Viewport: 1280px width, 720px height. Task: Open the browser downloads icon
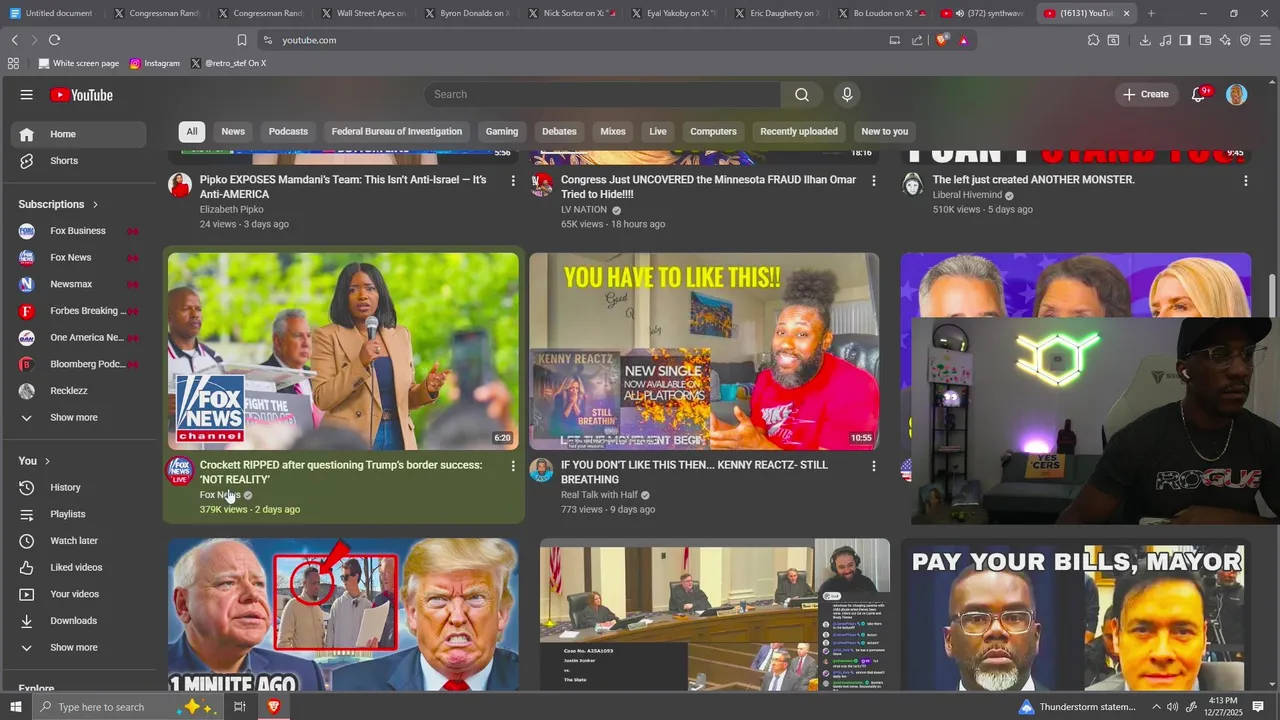pyautogui.click(x=1145, y=40)
